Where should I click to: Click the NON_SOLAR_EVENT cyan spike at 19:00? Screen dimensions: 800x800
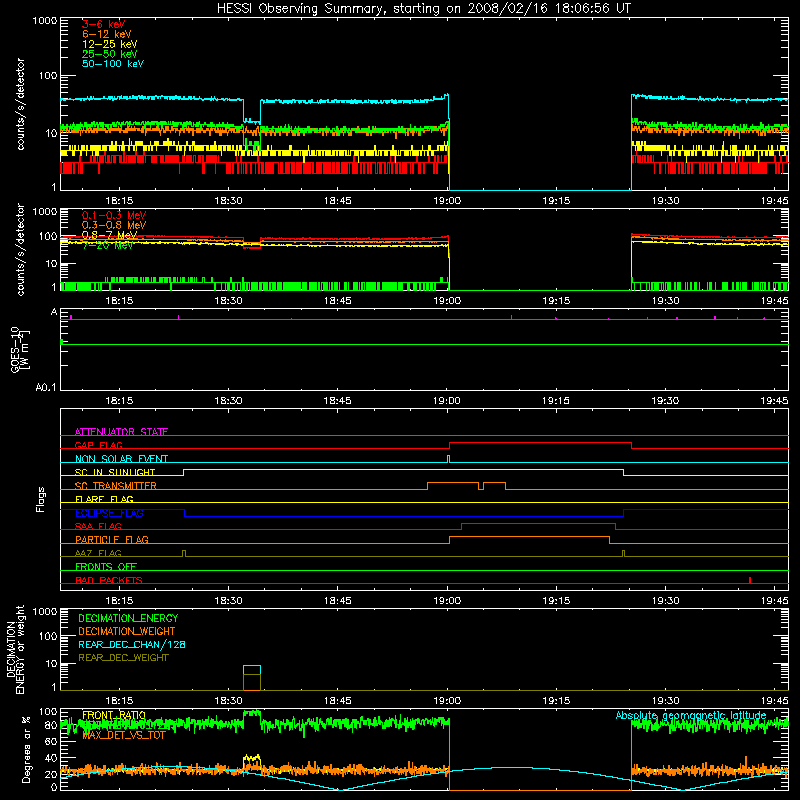click(x=448, y=459)
